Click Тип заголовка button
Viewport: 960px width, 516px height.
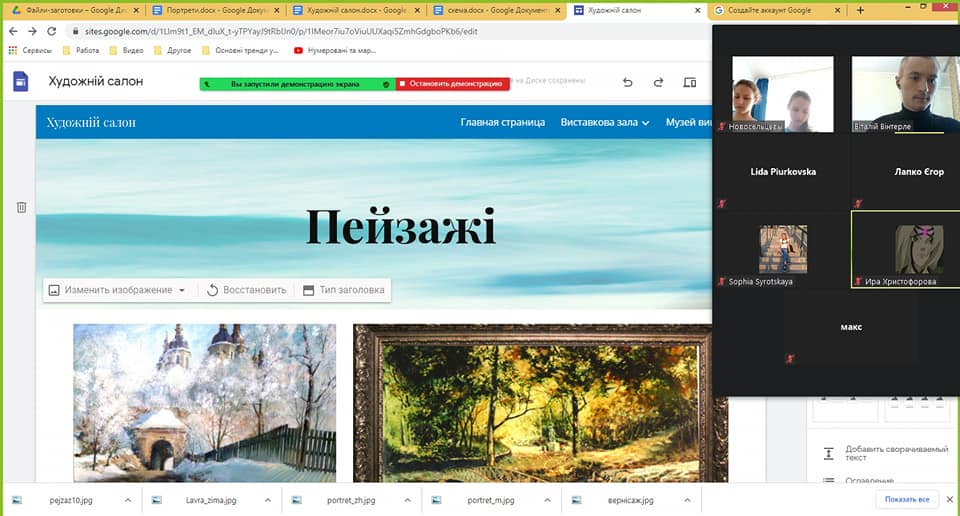[344, 290]
